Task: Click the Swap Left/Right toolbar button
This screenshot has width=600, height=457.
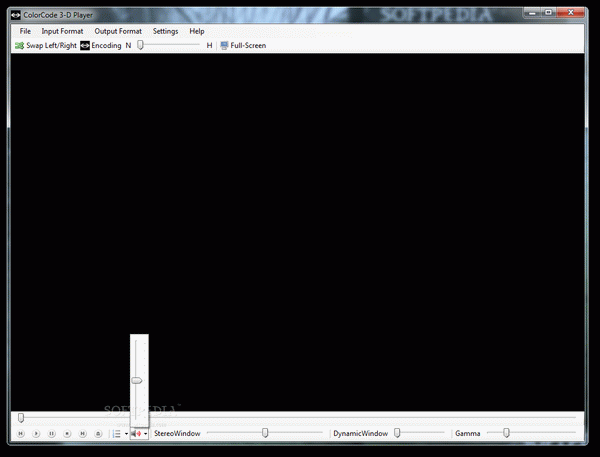Action: click(x=46, y=46)
